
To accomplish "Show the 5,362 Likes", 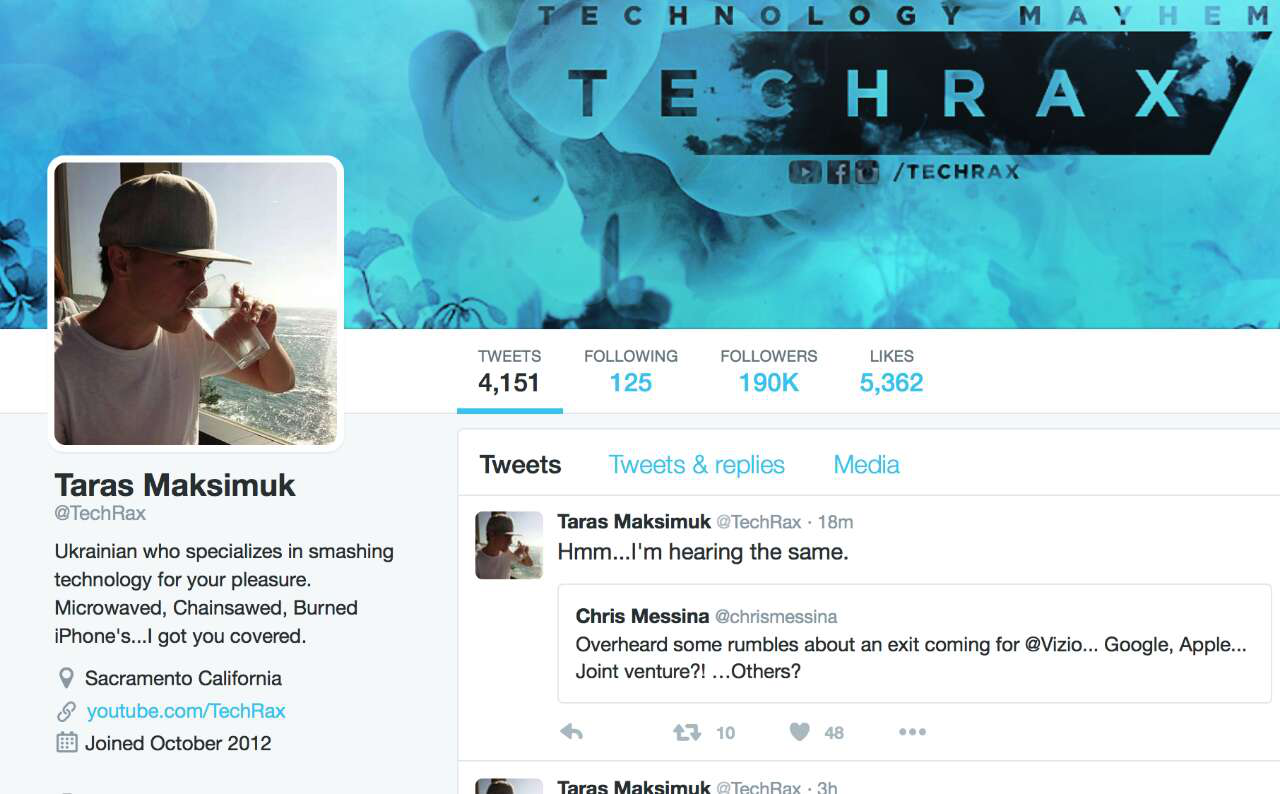I will [x=891, y=371].
